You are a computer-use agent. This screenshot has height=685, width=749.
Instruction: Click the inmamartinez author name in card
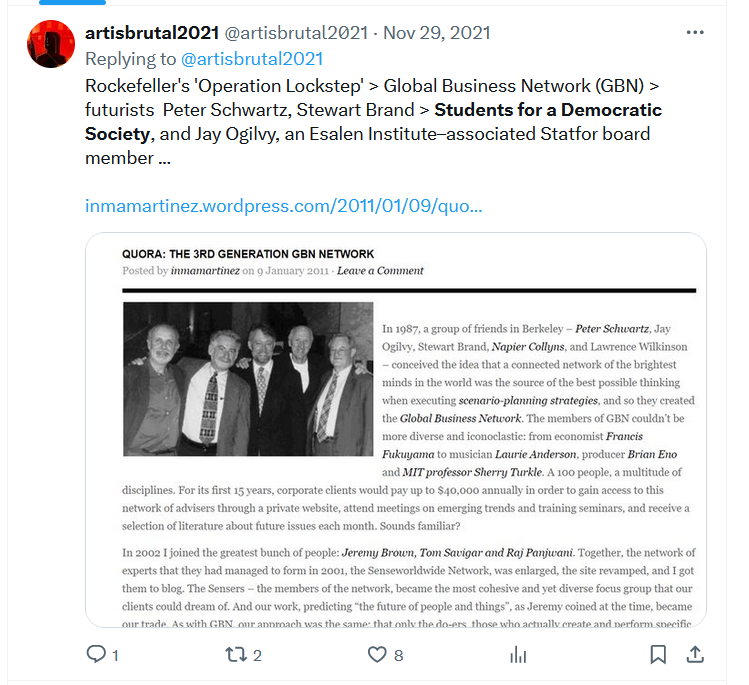205,271
